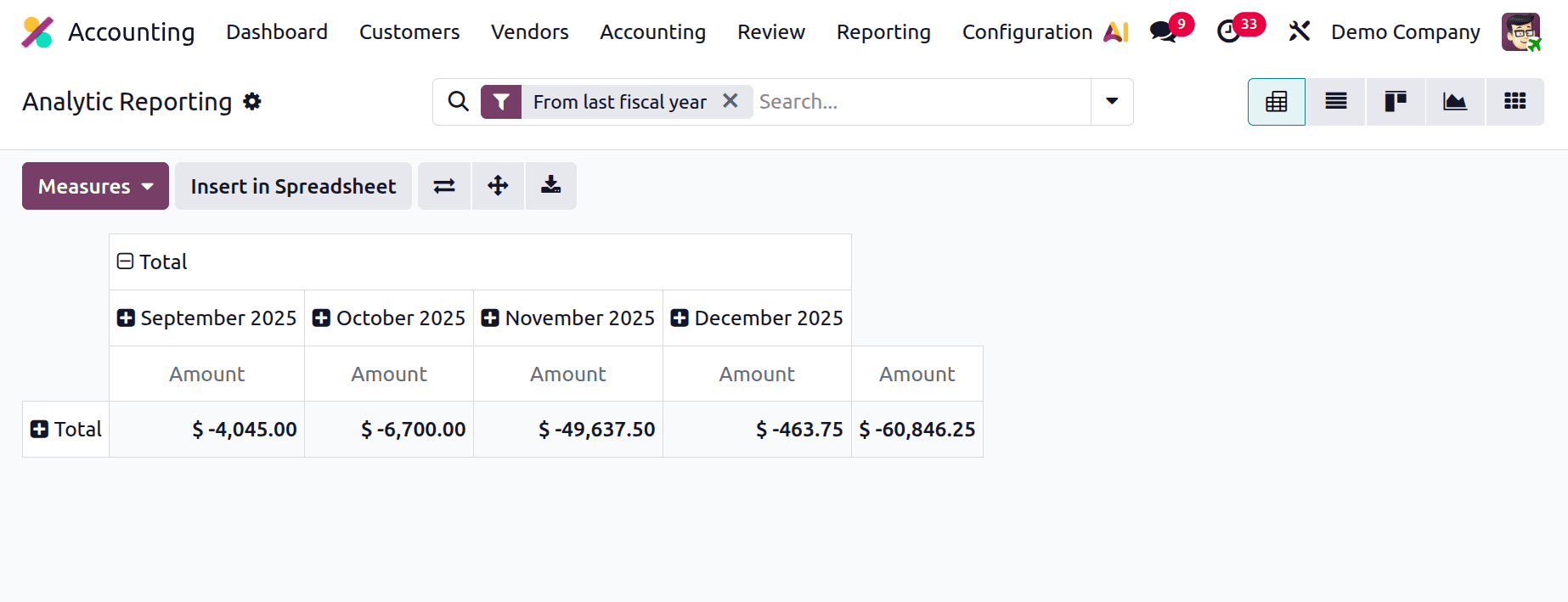Sort by the September Amount header
1568x602 pixels.
click(x=206, y=374)
